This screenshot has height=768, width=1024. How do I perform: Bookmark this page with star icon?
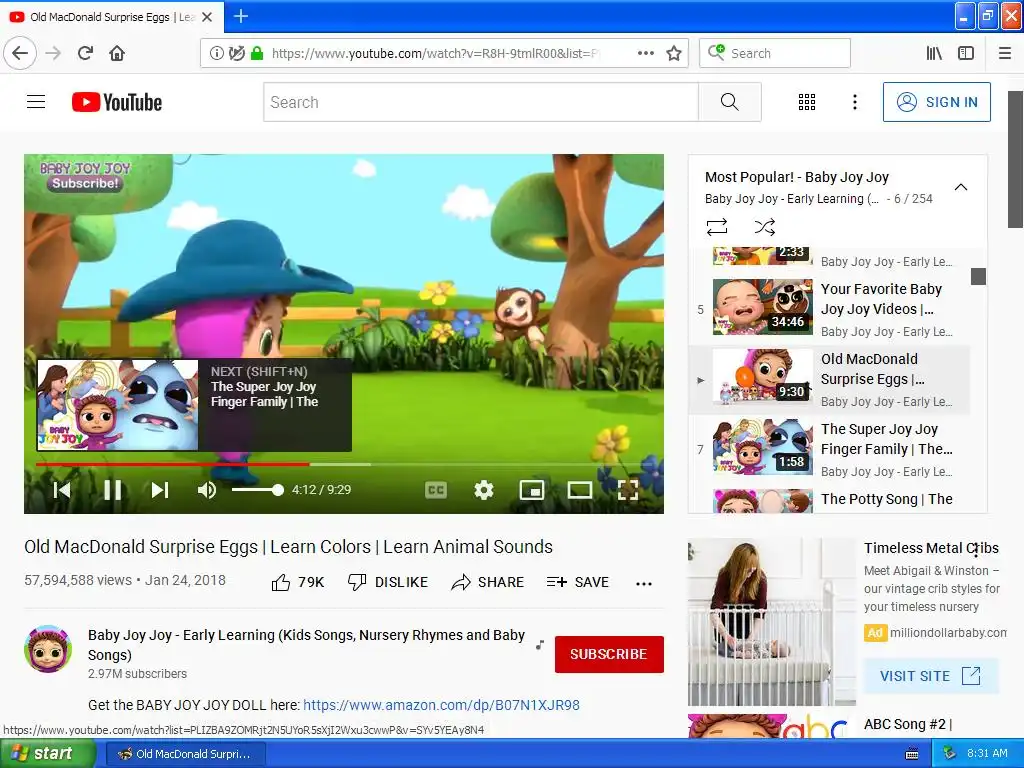click(674, 53)
